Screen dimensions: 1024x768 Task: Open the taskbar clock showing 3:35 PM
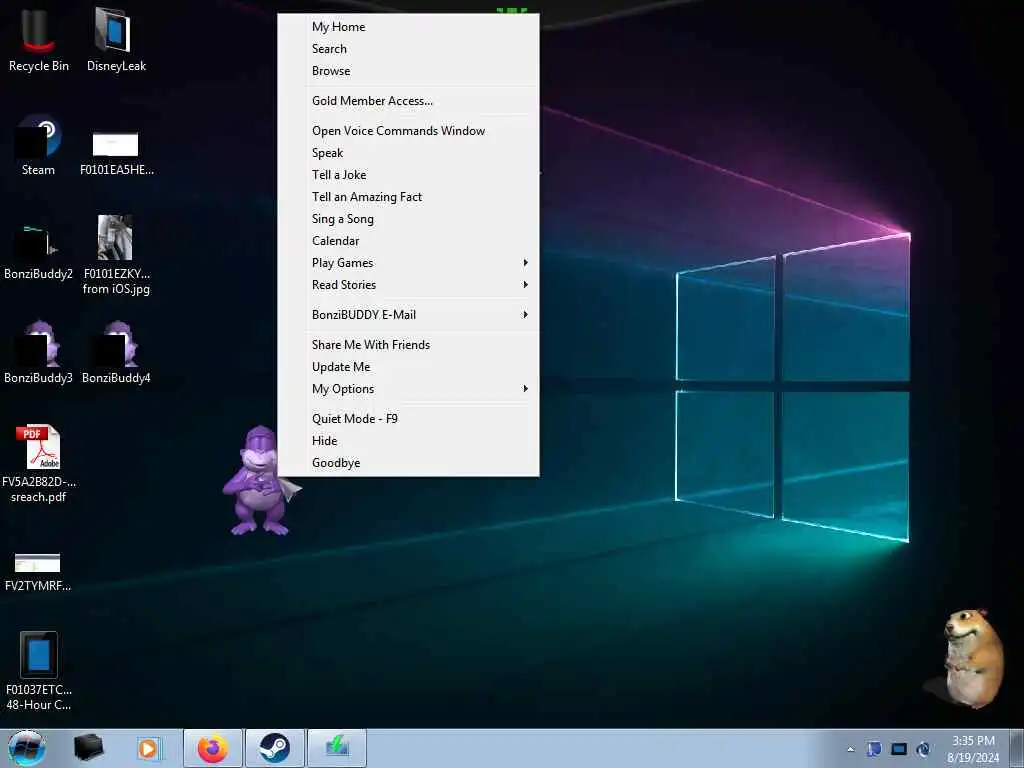click(973, 749)
